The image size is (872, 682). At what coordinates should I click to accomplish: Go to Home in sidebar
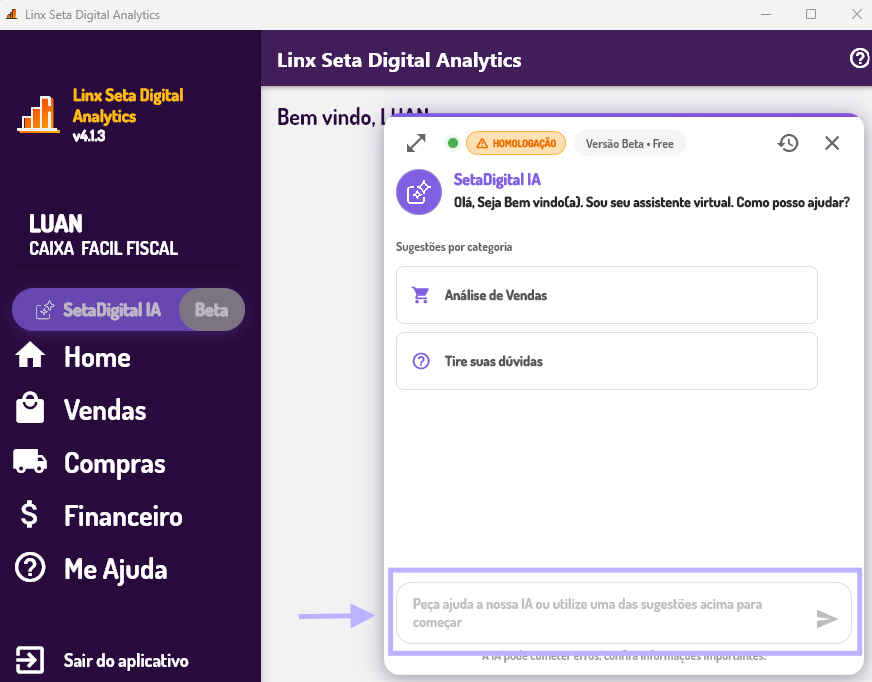[x=97, y=357]
